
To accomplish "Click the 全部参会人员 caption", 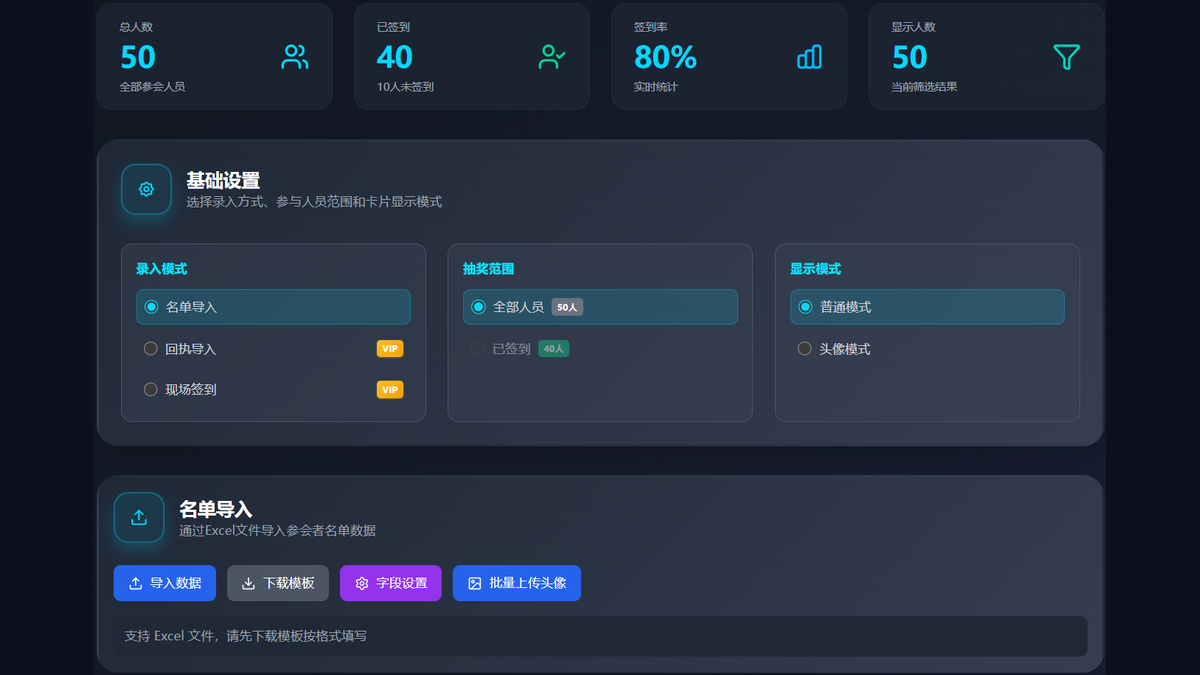I will (x=152, y=87).
